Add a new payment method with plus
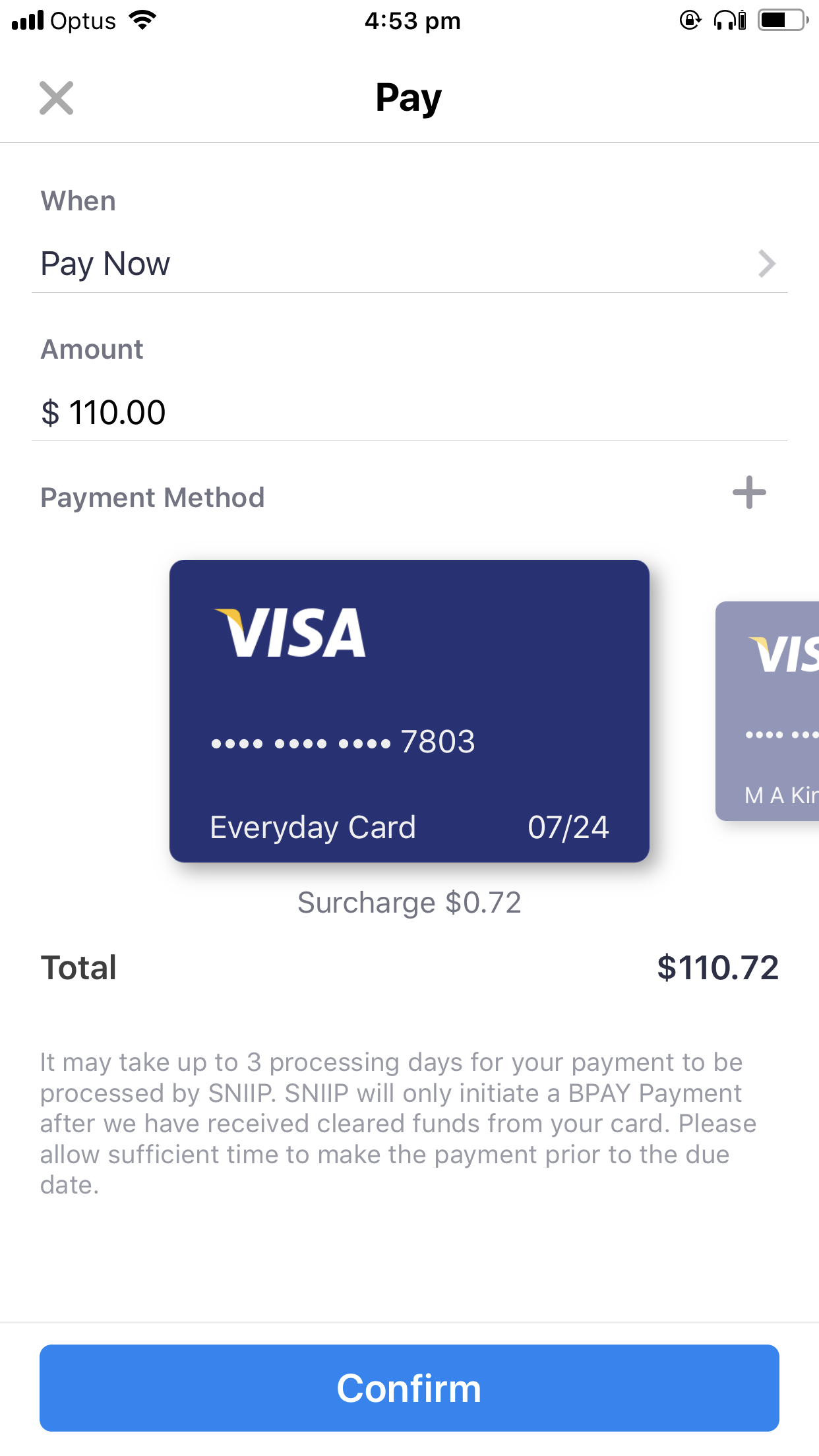Viewport: 819px width, 1456px height. tap(749, 493)
